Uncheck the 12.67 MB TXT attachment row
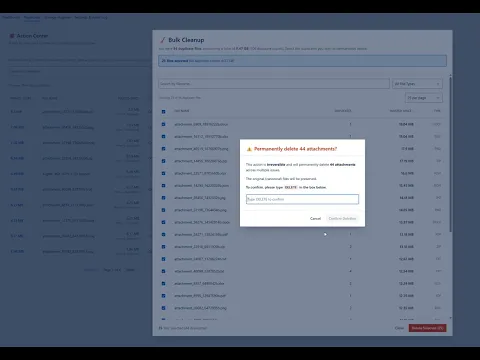This screenshot has height=360, width=480. tap(163, 259)
